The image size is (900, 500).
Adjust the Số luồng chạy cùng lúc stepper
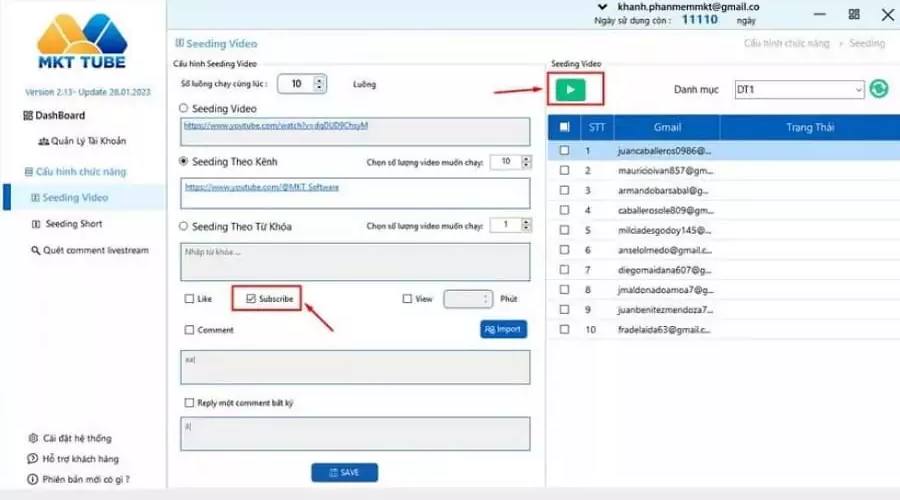pos(319,84)
